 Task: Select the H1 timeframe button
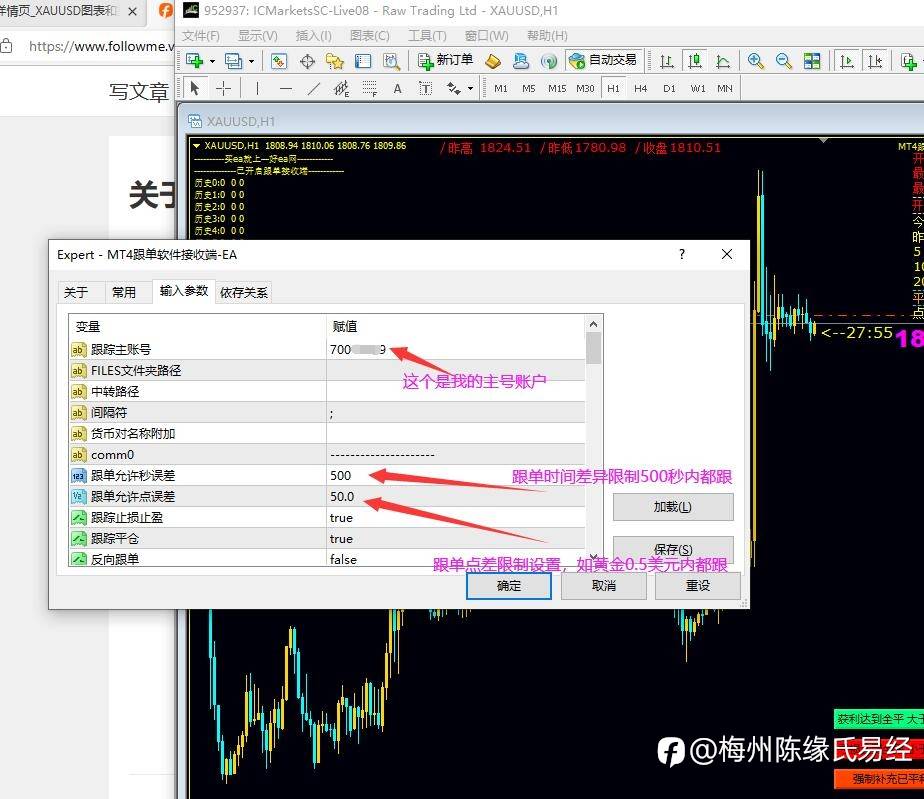click(613, 88)
